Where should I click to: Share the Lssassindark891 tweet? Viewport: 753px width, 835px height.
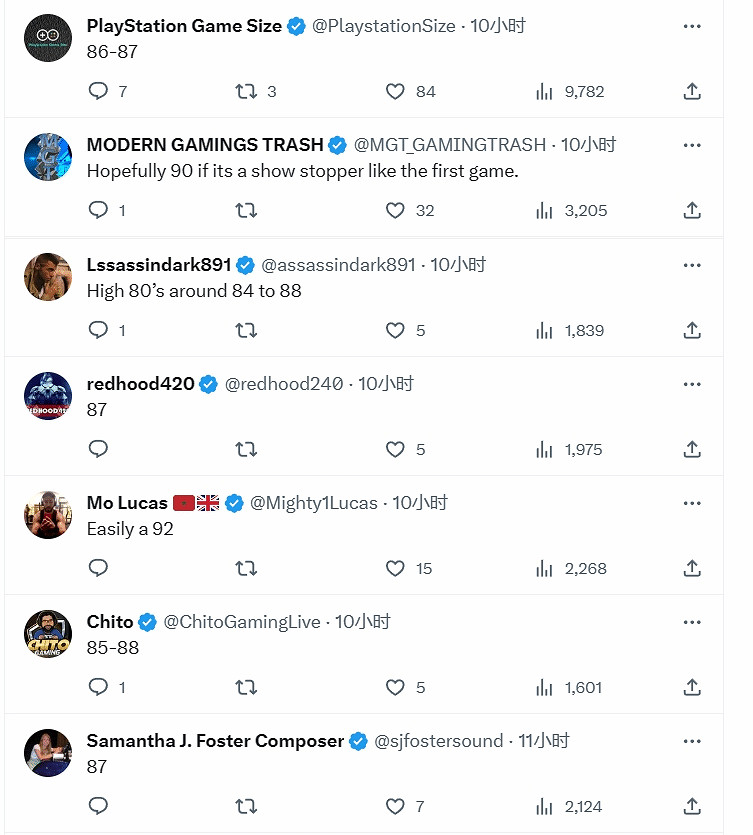tap(692, 330)
